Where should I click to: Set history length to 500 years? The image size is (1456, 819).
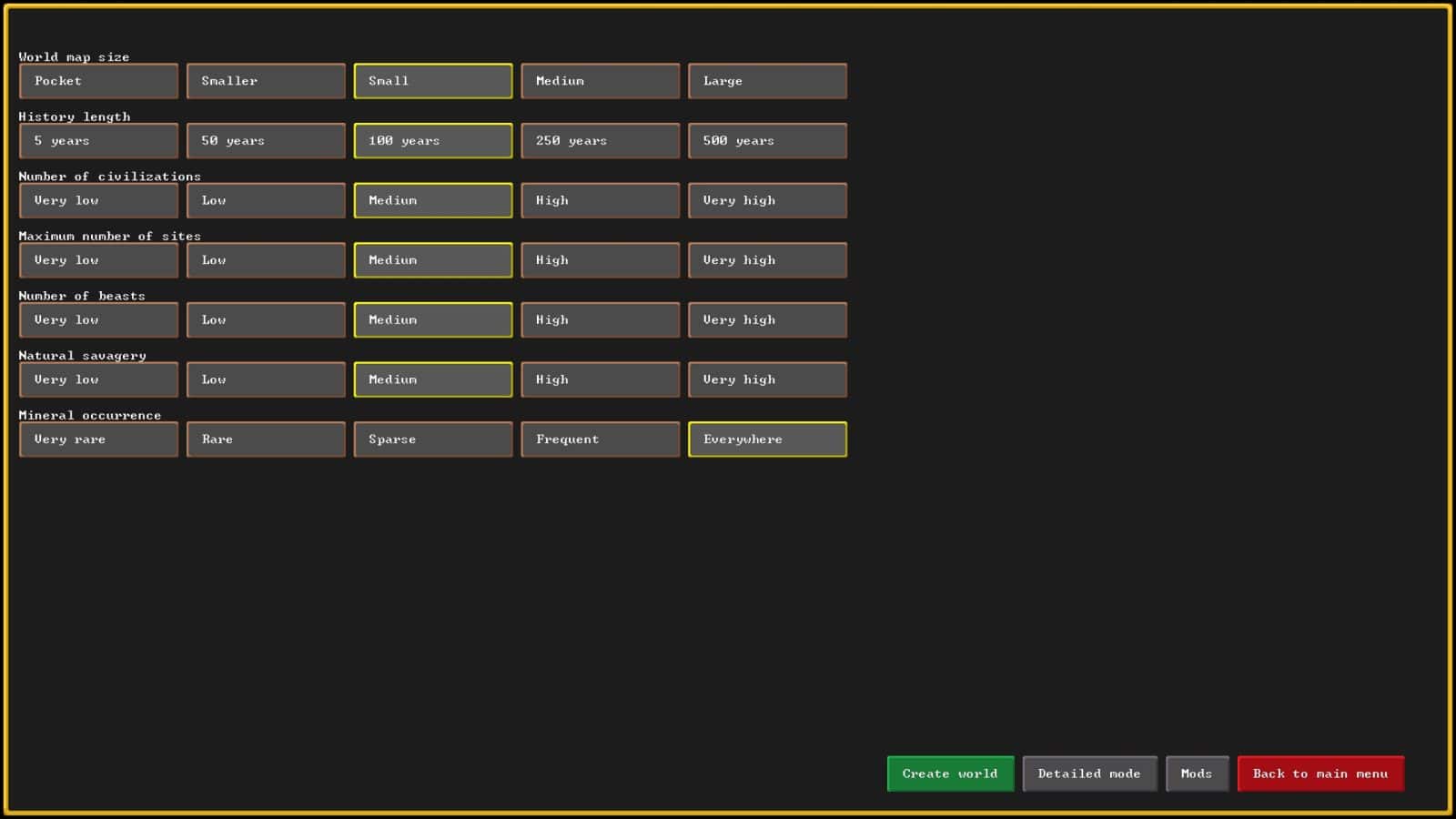coord(767,140)
